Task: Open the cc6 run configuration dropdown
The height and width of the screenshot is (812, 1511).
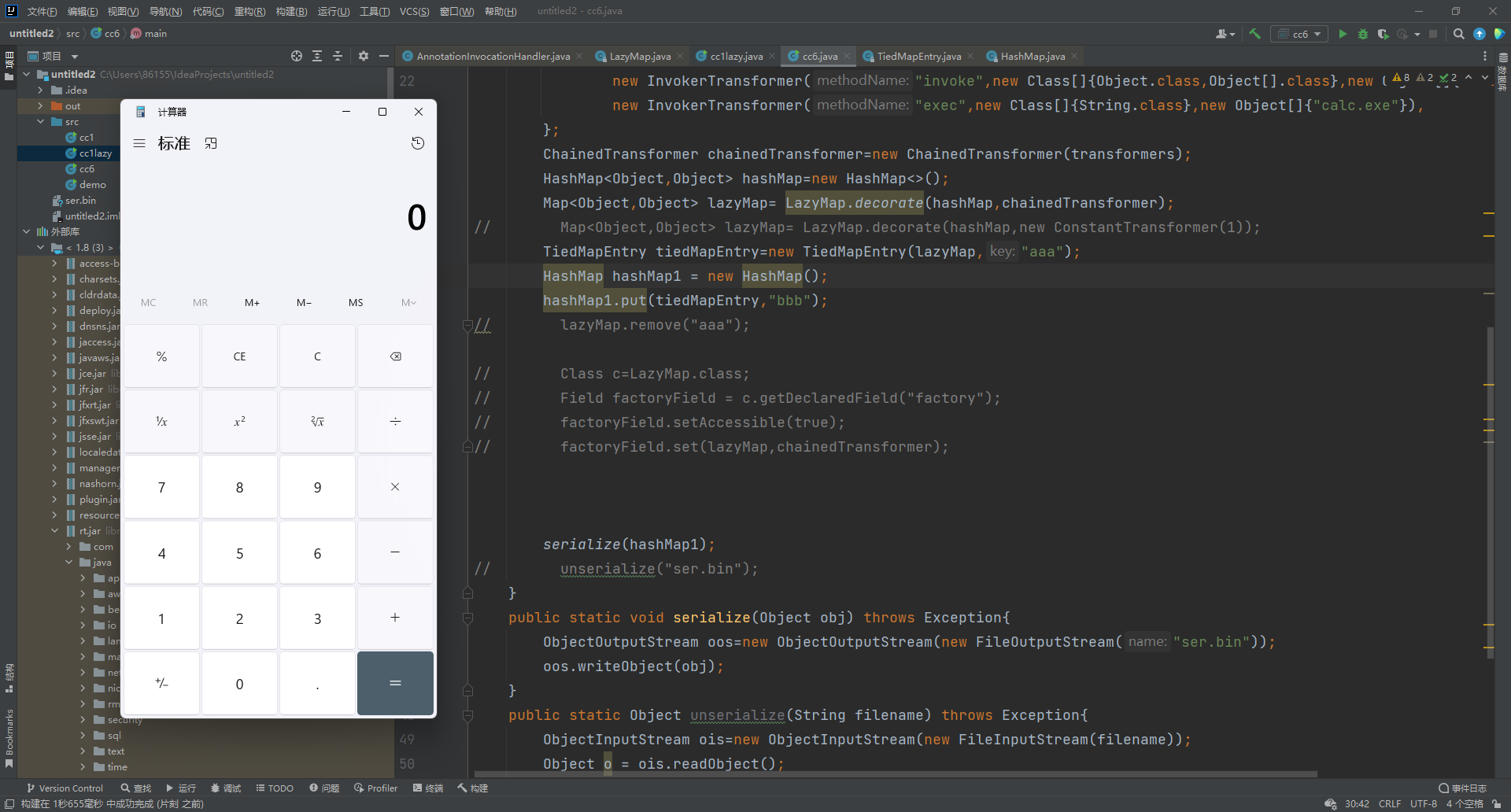Action: pos(1300,34)
